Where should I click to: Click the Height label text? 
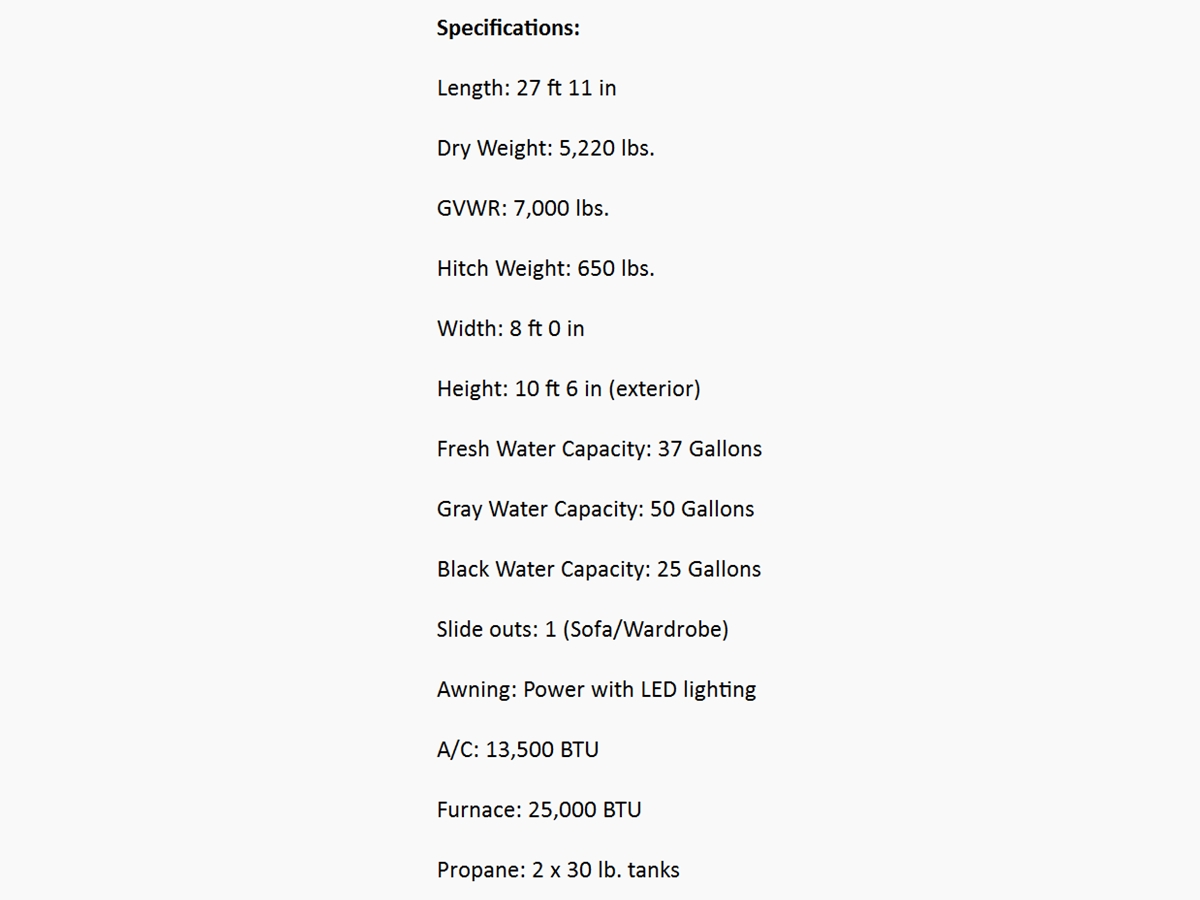pyautogui.click(x=472, y=389)
